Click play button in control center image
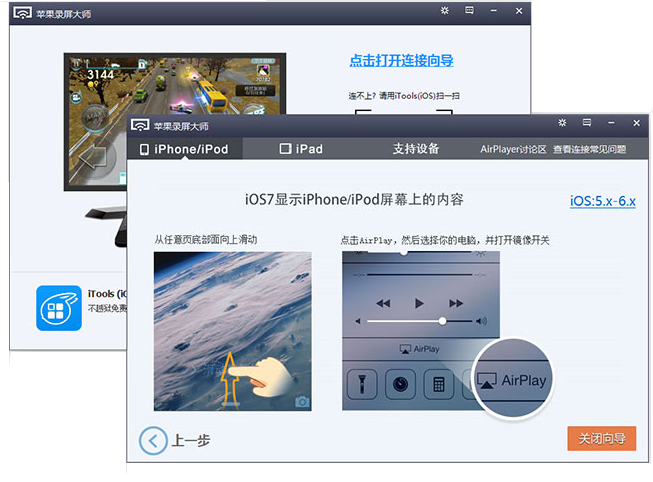 coord(419,303)
